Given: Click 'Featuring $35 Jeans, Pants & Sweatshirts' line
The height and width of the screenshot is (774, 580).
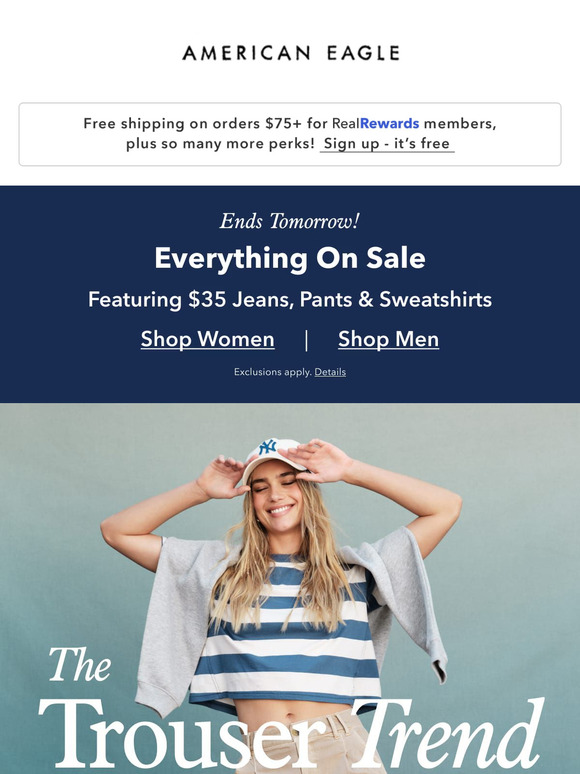Looking at the screenshot, I should (290, 300).
